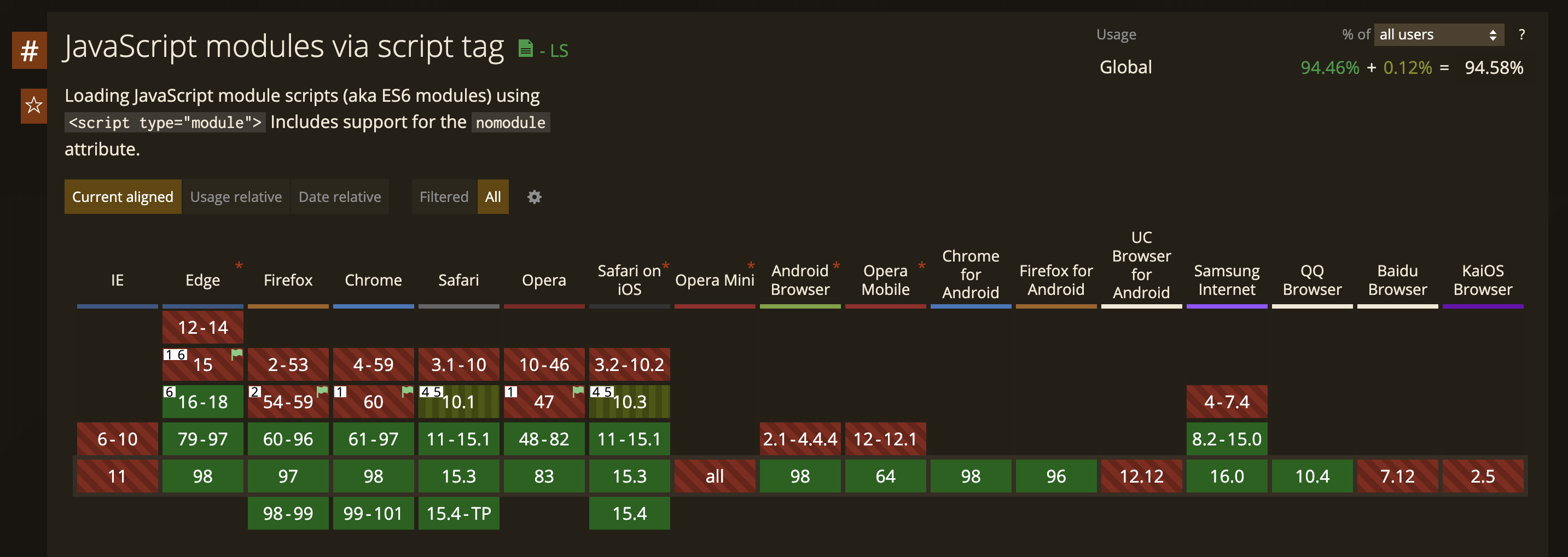Select Chrome 99-101 cell
Viewport: 1568px width, 557px height.
[373, 513]
